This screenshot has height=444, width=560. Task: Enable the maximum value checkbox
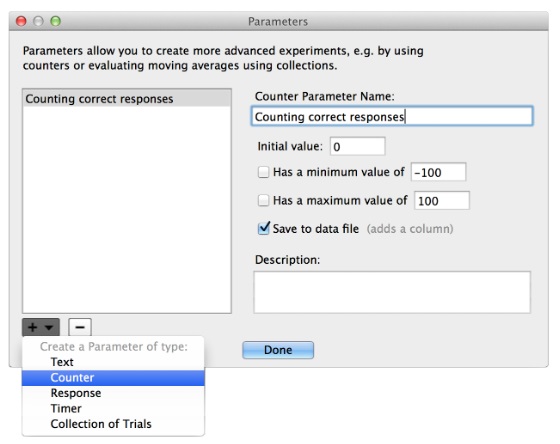tap(264, 200)
